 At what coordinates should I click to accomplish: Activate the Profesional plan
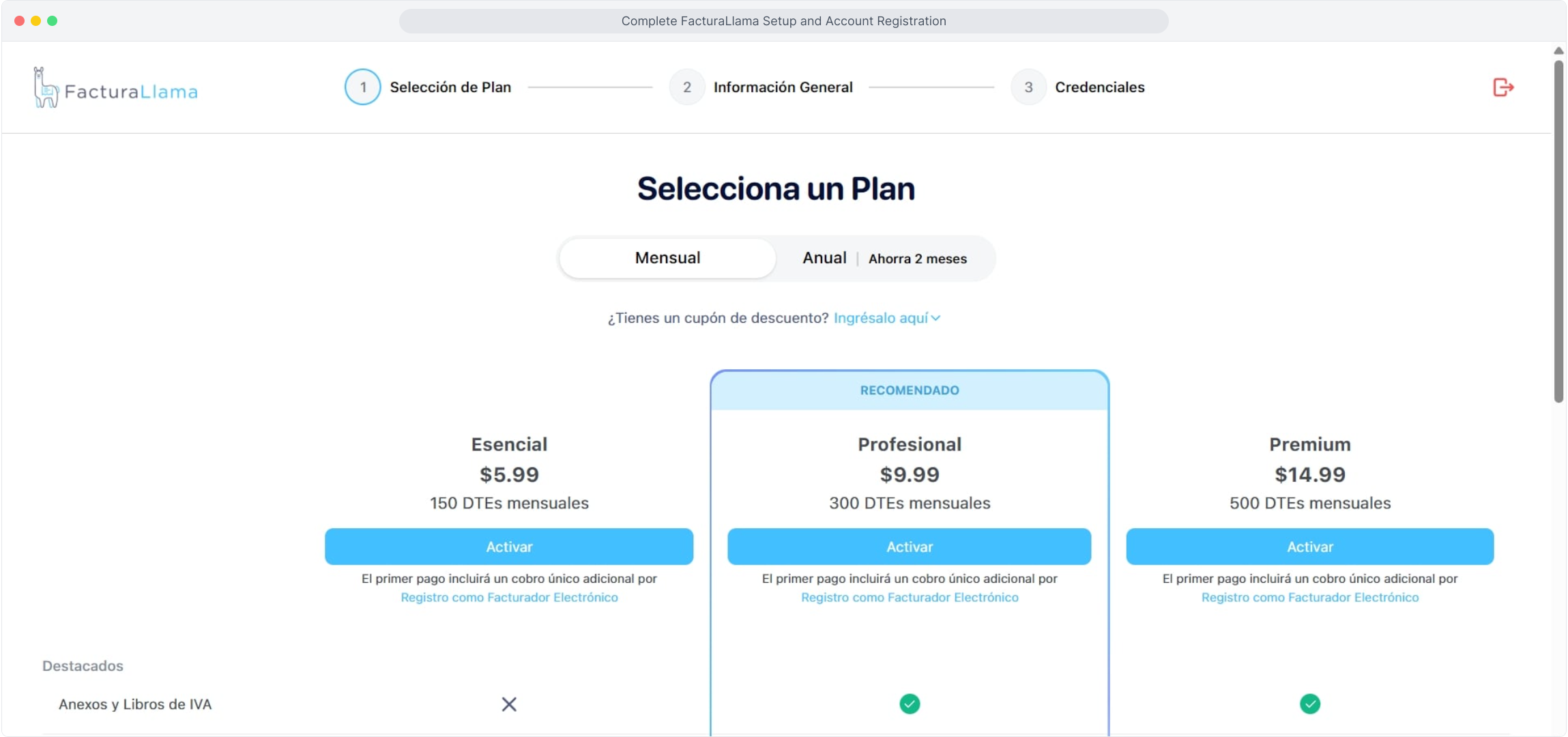pos(909,547)
